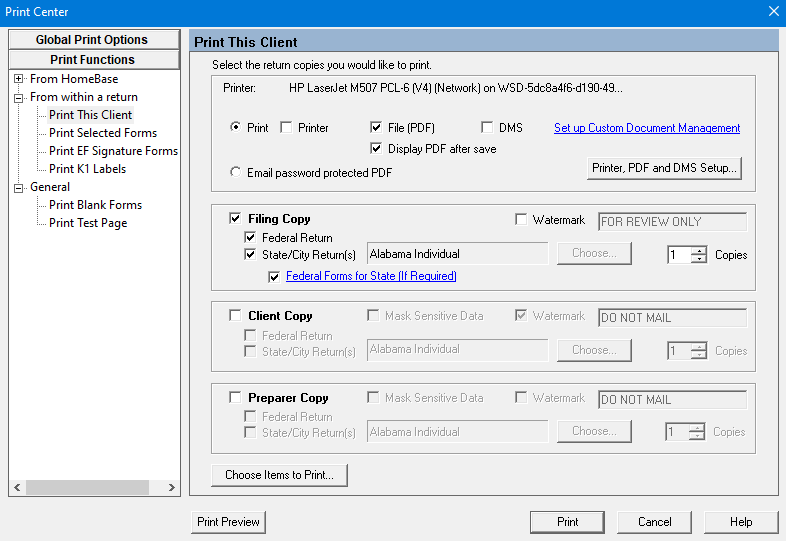Click the Print Preview button
The width and height of the screenshot is (786, 541).
(228, 522)
